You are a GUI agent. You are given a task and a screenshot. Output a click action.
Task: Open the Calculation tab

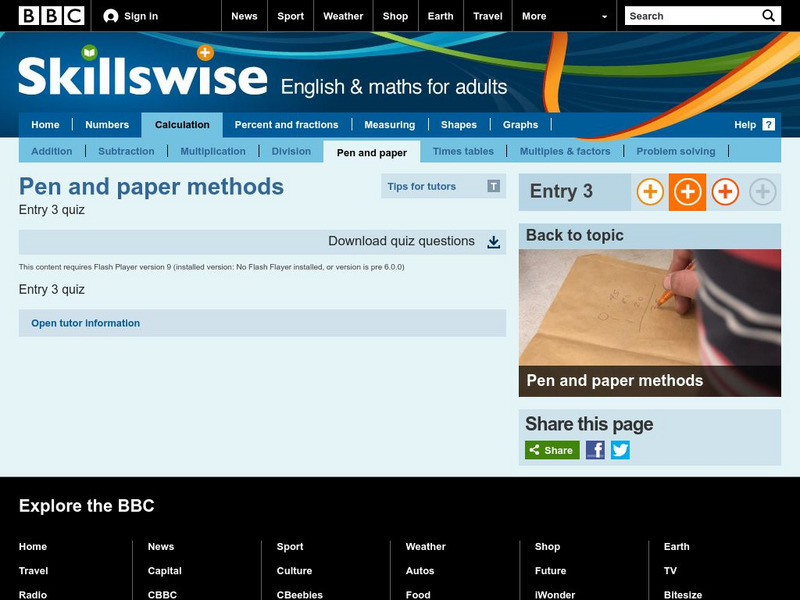[184, 124]
